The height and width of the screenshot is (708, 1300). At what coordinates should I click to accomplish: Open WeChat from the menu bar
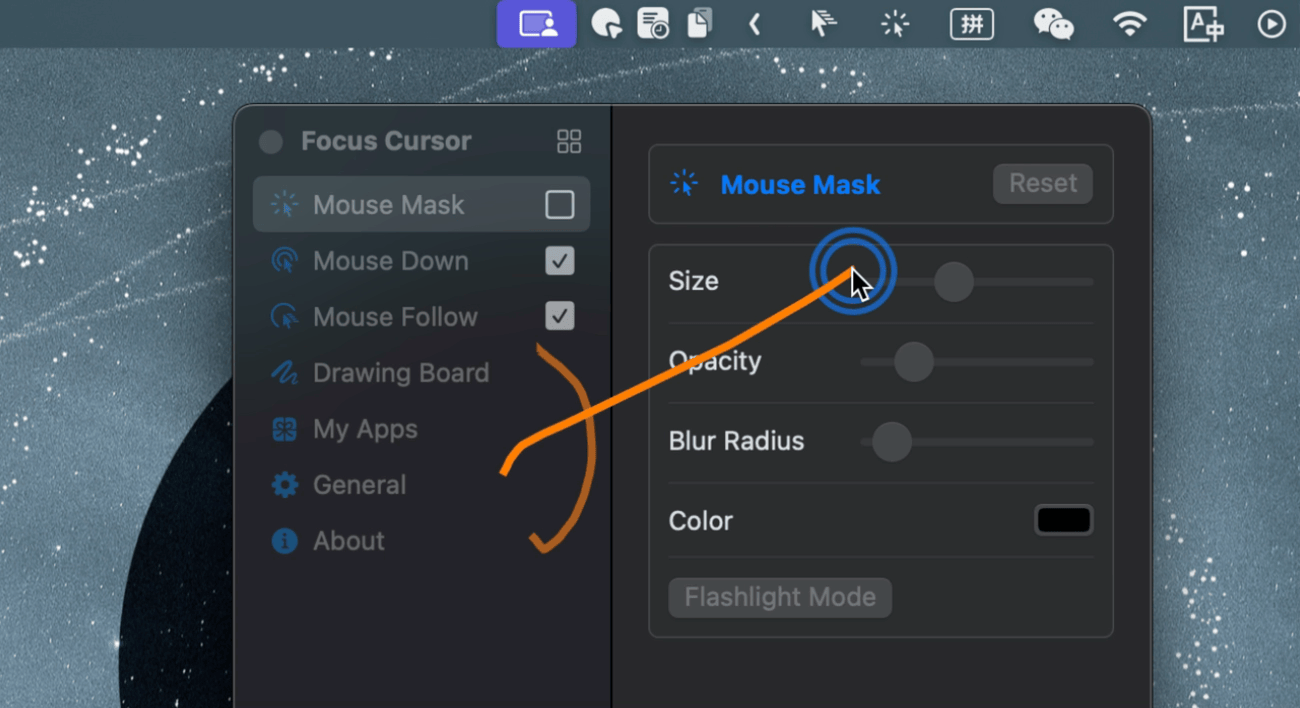1053,24
